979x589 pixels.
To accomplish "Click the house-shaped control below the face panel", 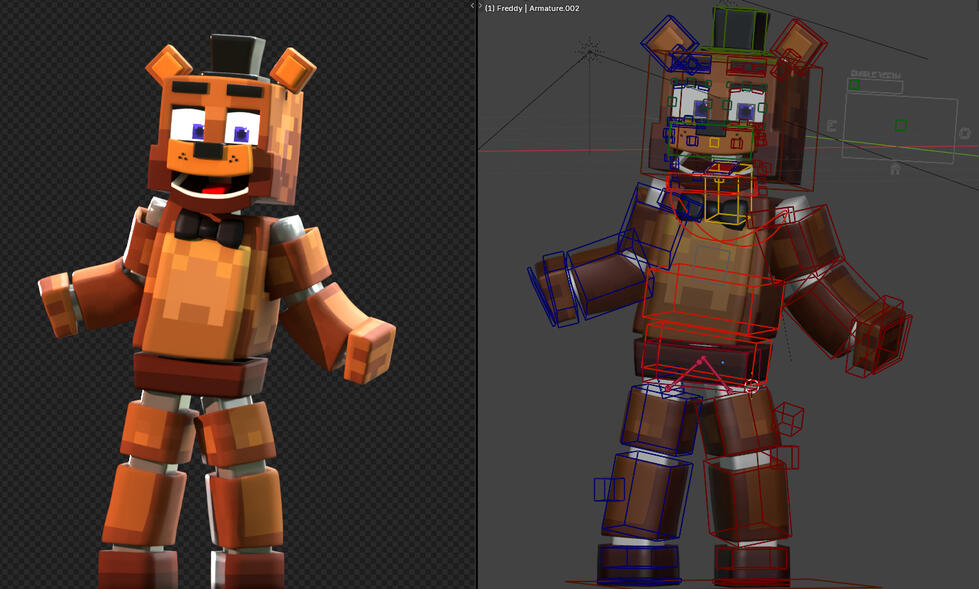I will [895, 169].
